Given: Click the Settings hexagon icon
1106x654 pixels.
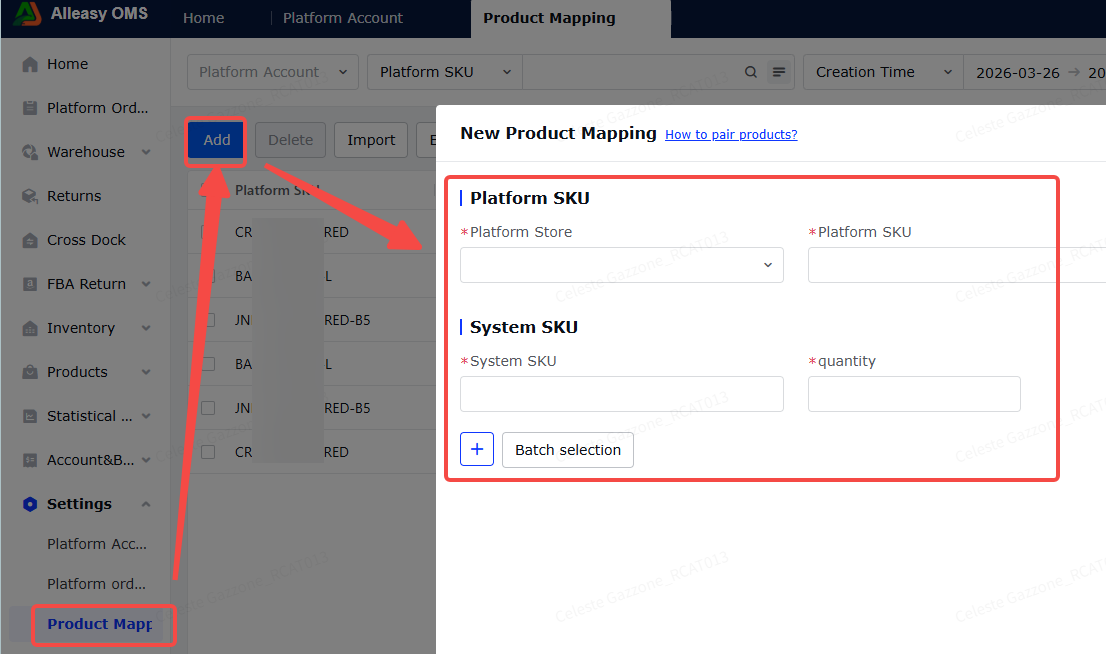Looking at the screenshot, I should tap(30, 504).
